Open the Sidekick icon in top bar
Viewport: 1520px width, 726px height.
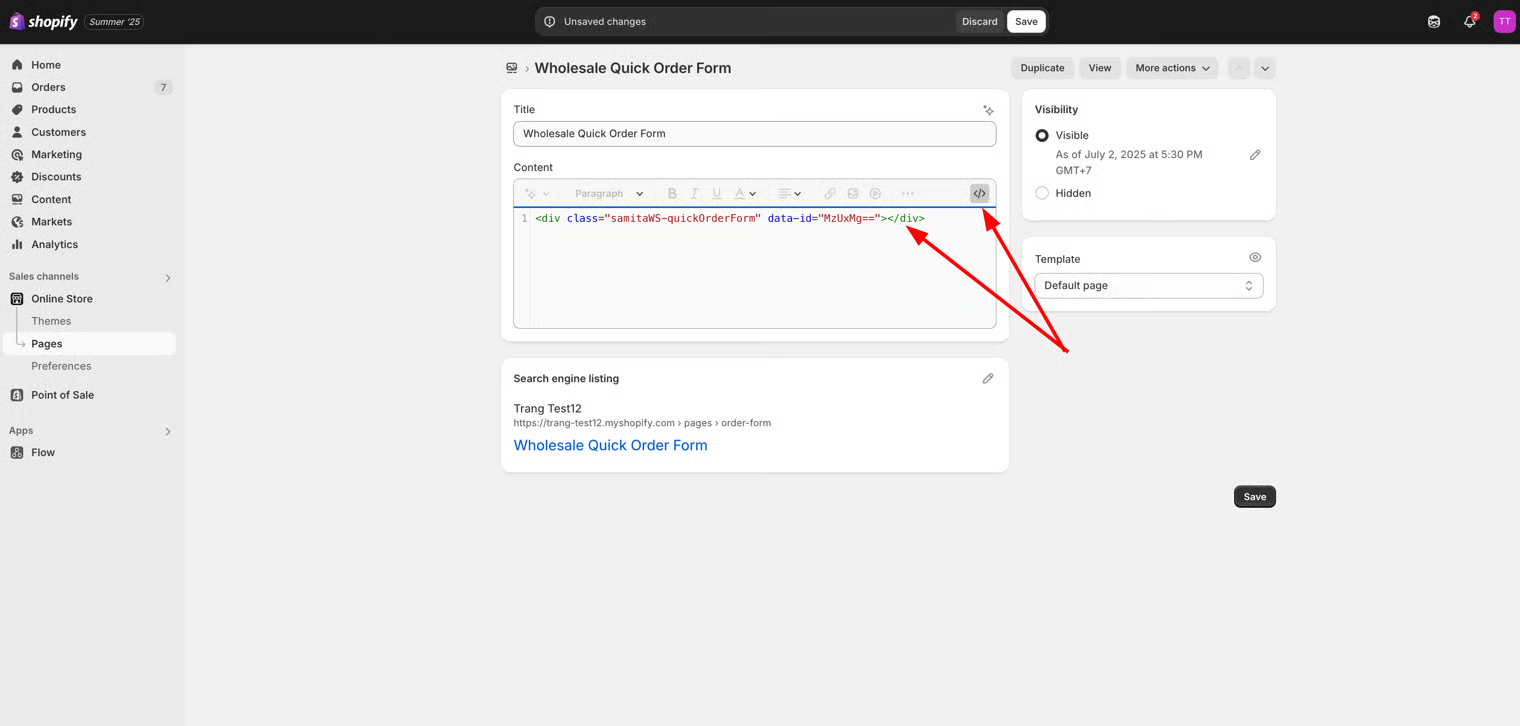pyautogui.click(x=1434, y=22)
